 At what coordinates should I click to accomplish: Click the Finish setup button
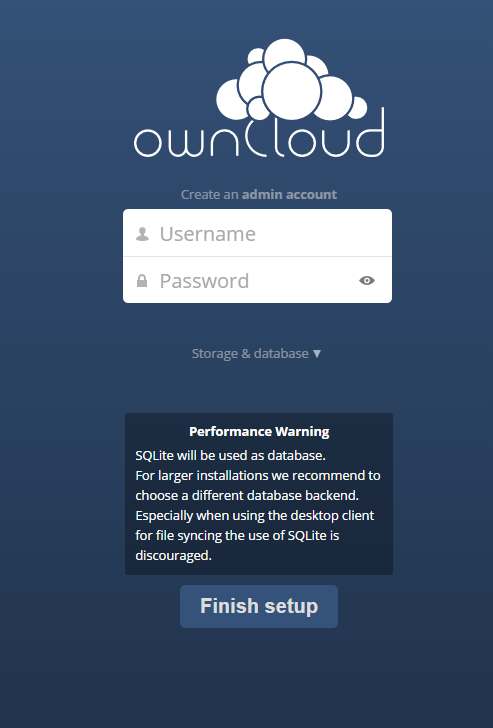tap(259, 606)
